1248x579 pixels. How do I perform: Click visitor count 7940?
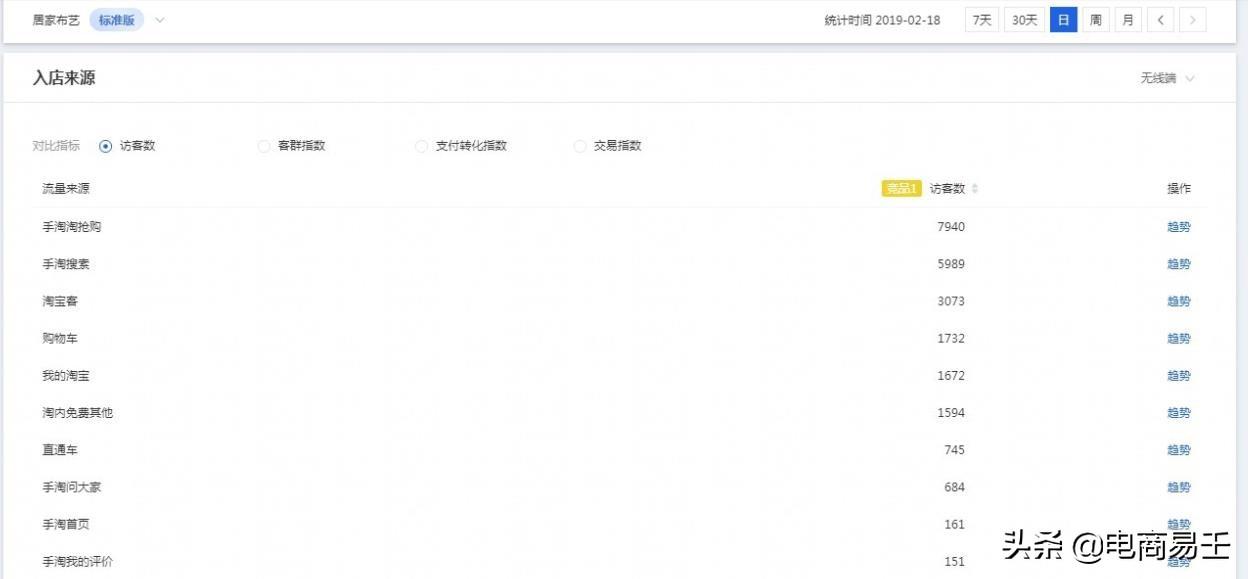click(x=951, y=227)
